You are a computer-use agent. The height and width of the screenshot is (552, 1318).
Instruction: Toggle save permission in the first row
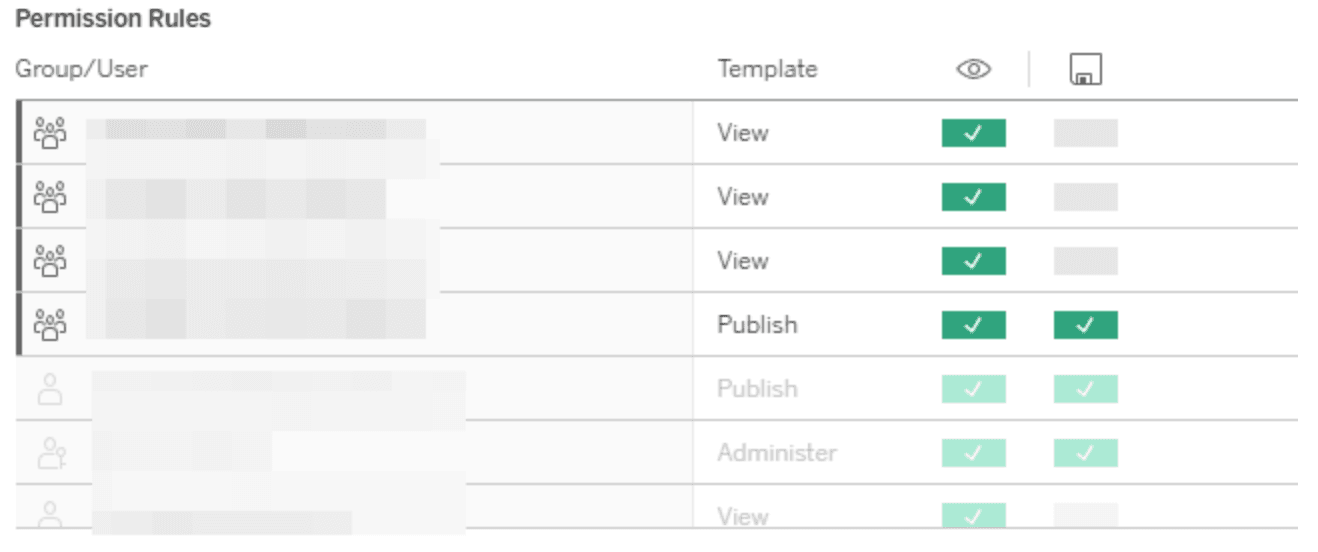(x=1085, y=133)
